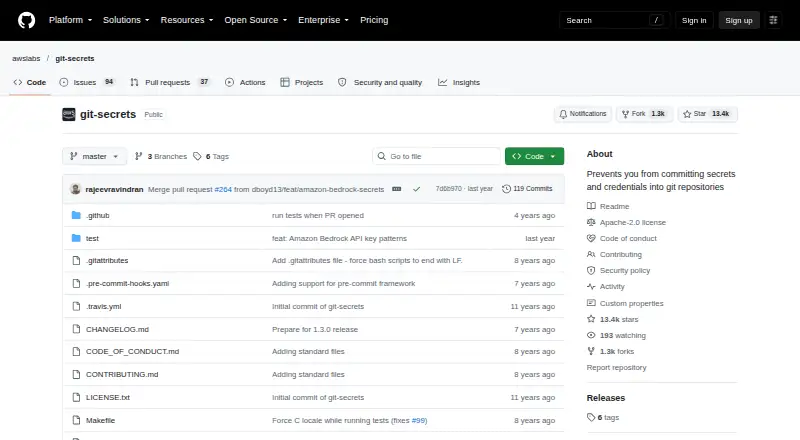Image resolution: width=800 pixels, height=440 pixels.
Task: Click the Notifications button
Action: pyautogui.click(x=583, y=114)
